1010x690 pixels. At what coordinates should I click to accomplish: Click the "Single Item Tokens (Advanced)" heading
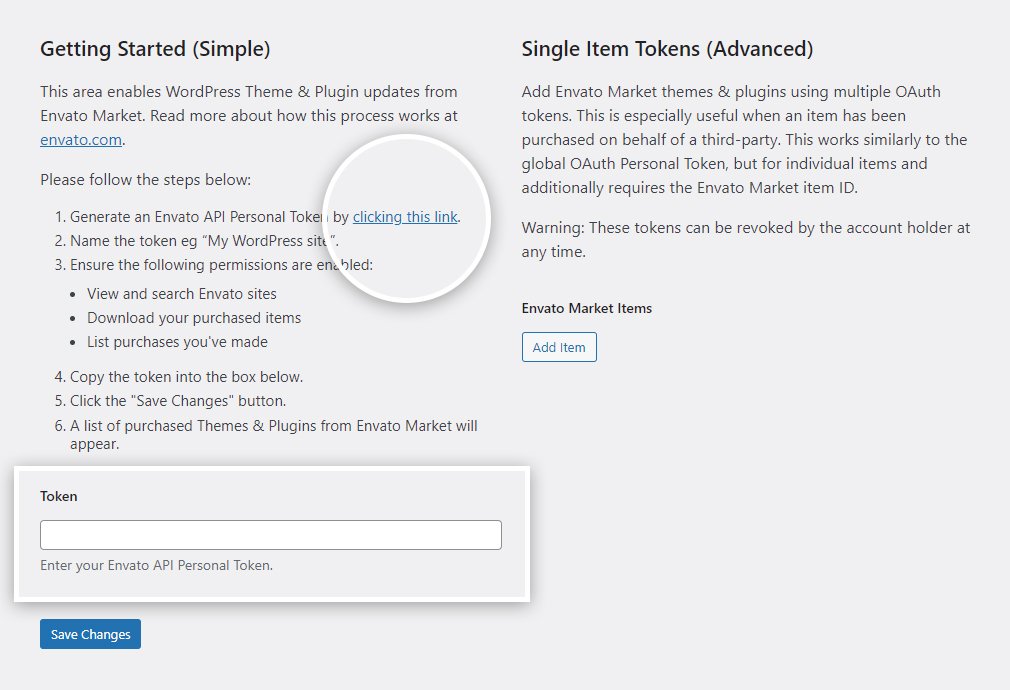tap(667, 49)
